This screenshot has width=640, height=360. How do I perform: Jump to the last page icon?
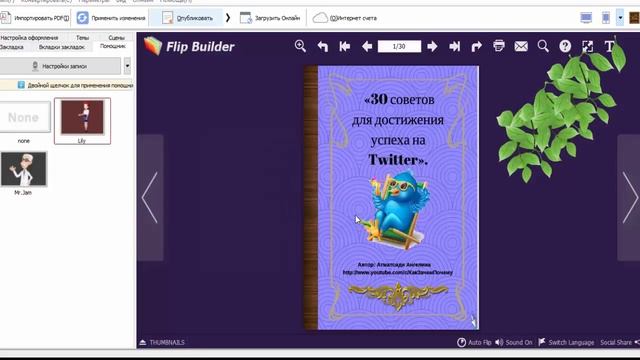pyautogui.click(x=454, y=46)
